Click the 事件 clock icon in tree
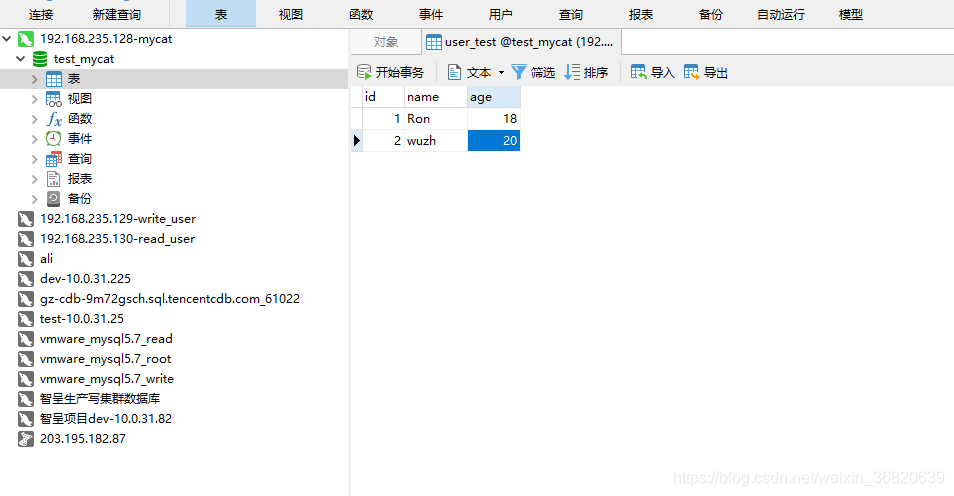This screenshot has height=496, width=954. 54,139
